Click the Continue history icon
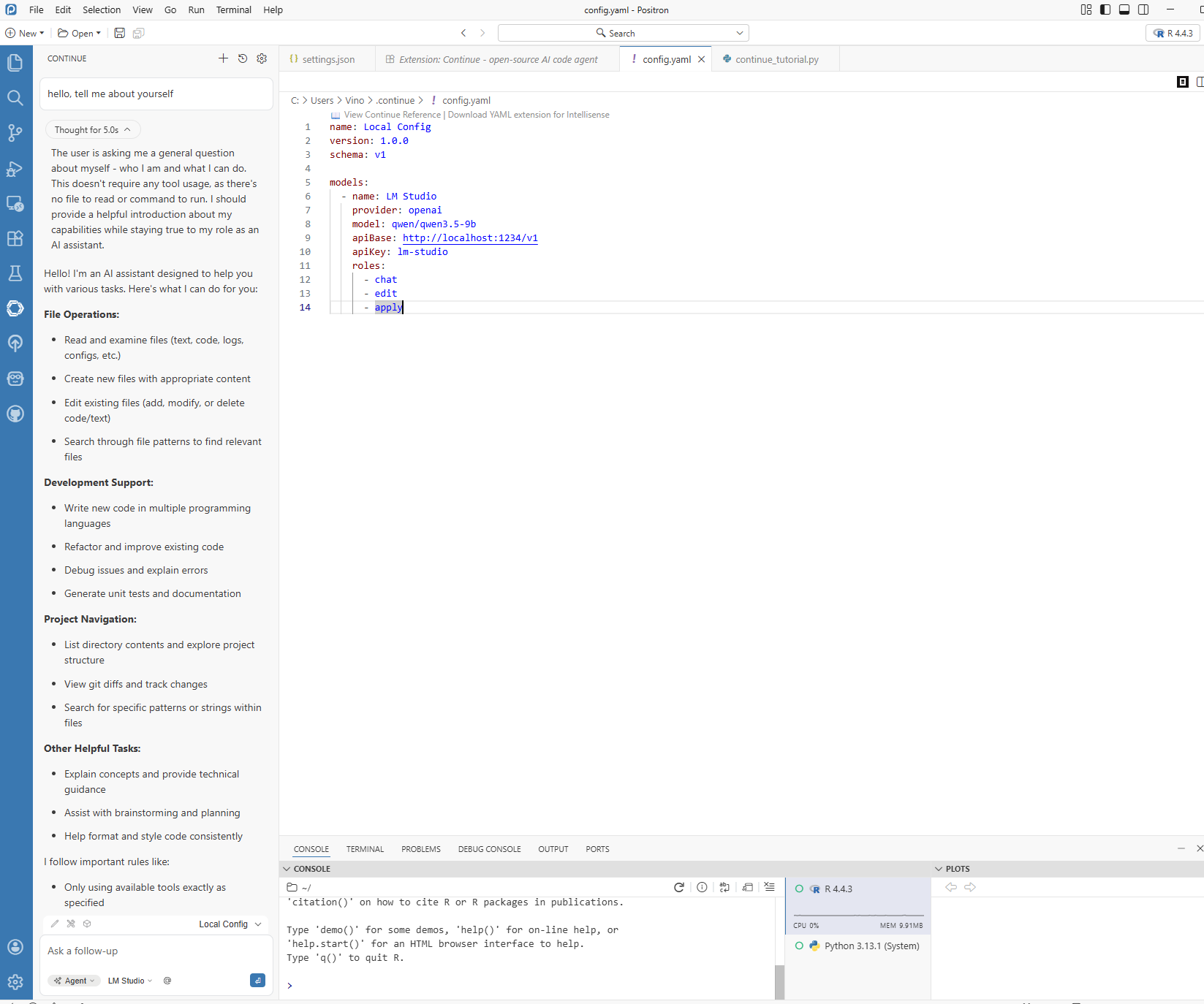1204x1004 pixels. point(243,58)
